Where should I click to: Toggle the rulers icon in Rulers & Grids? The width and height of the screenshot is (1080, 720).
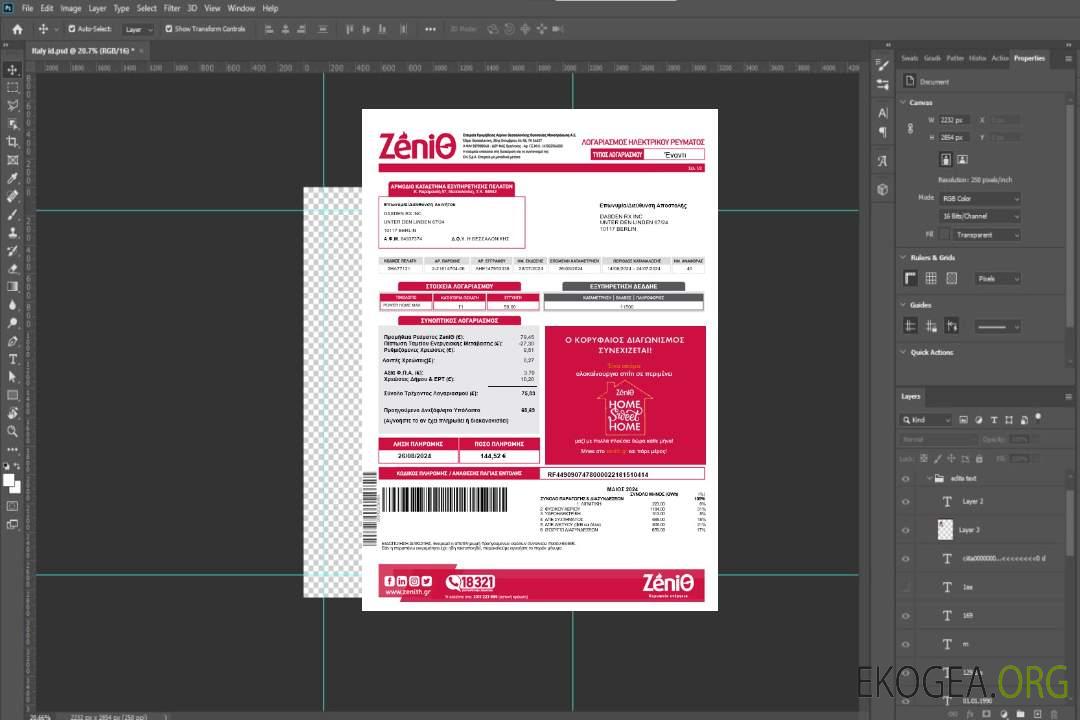pyautogui.click(x=911, y=278)
